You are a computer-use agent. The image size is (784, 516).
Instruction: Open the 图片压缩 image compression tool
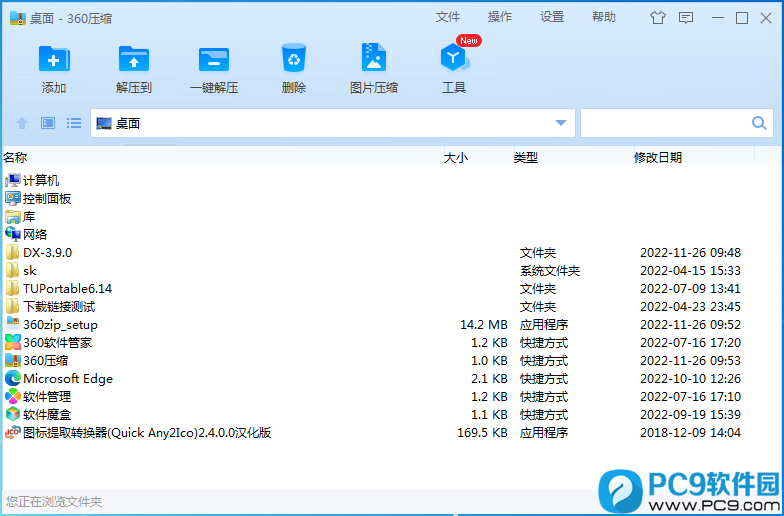374,58
